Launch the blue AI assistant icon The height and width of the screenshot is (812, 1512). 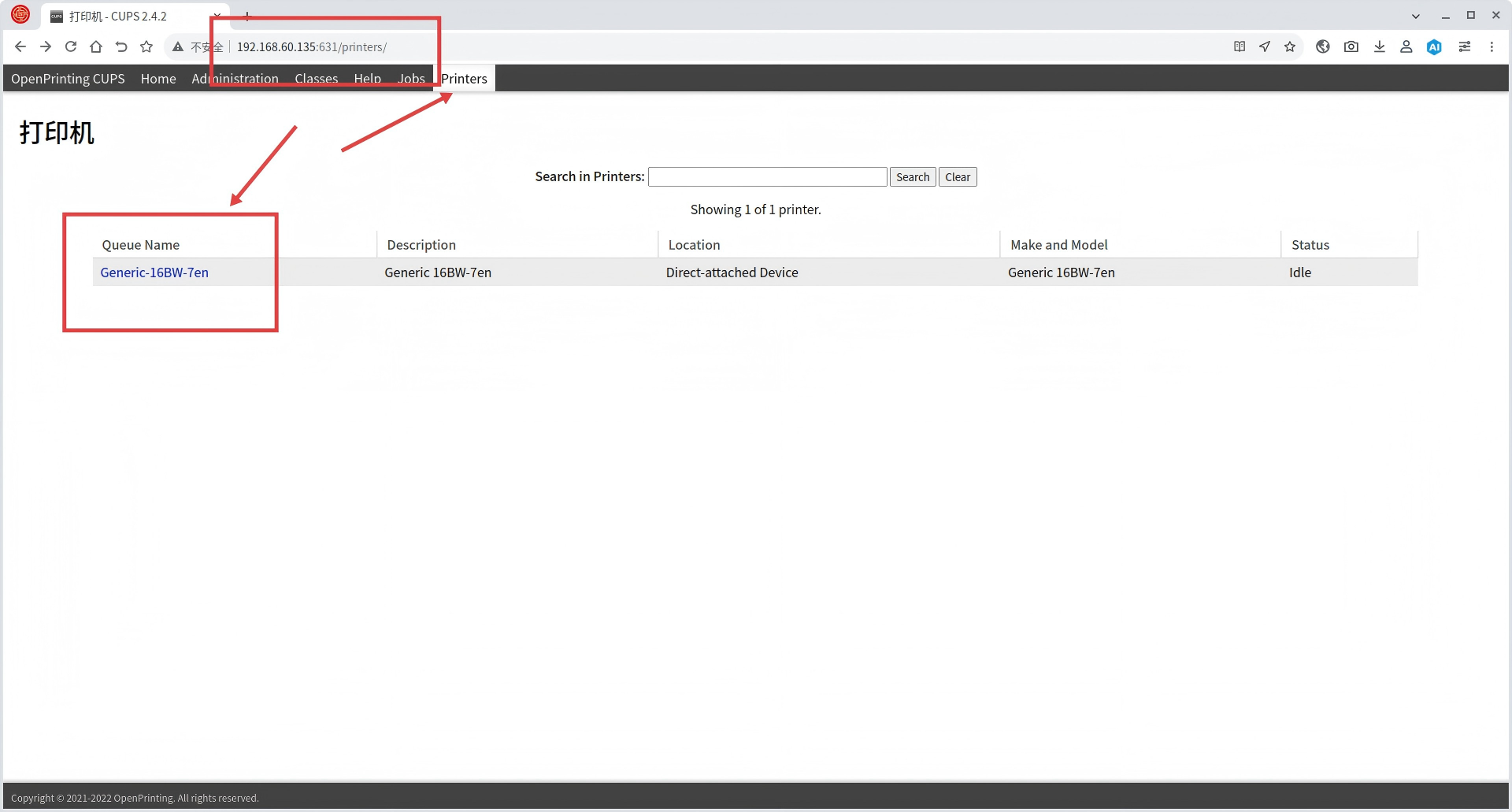coord(1435,47)
